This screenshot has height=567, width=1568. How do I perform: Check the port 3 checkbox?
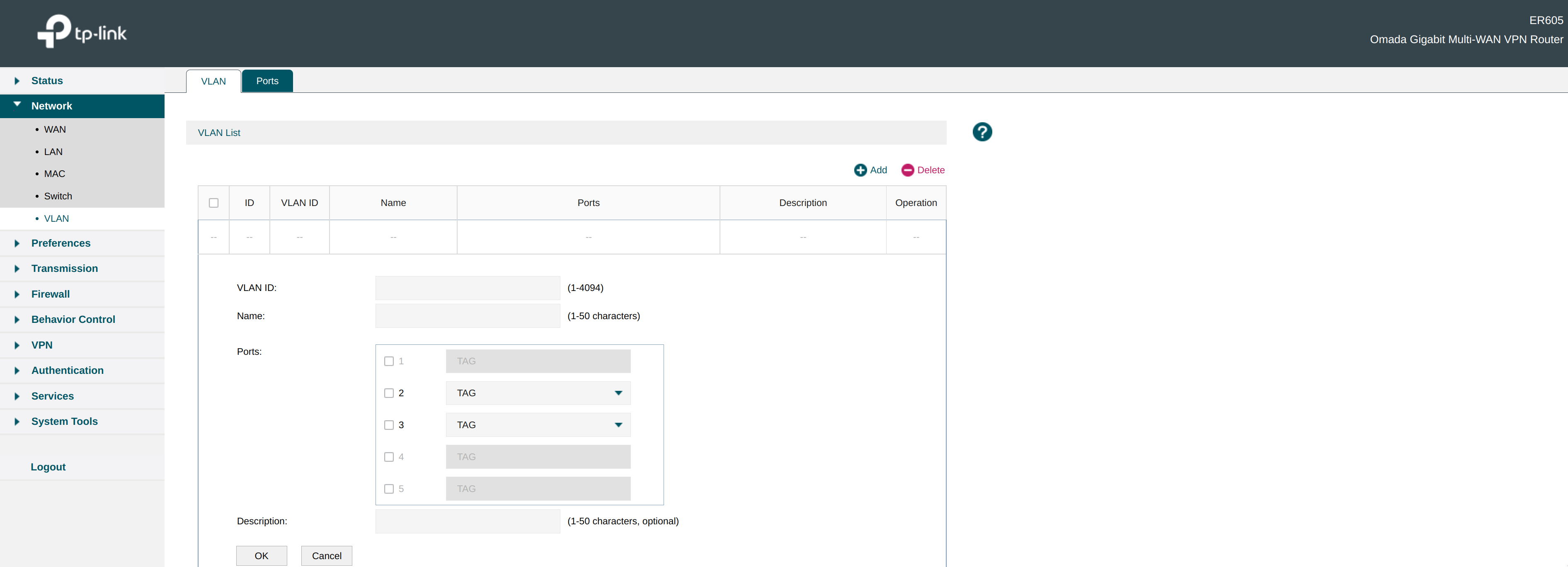click(x=389, y=425)
